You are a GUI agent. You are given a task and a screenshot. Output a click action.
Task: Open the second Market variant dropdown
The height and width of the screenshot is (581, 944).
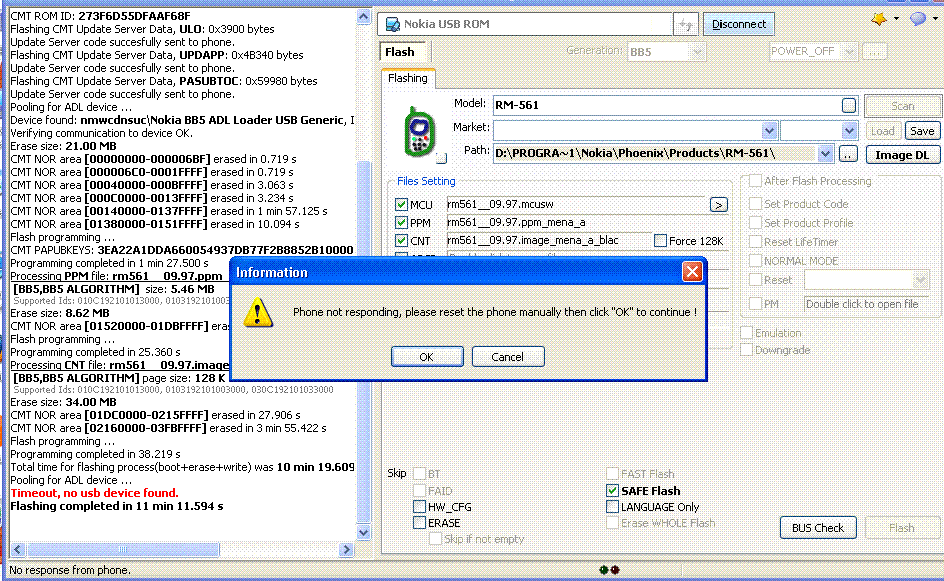[x=849, y=131]
